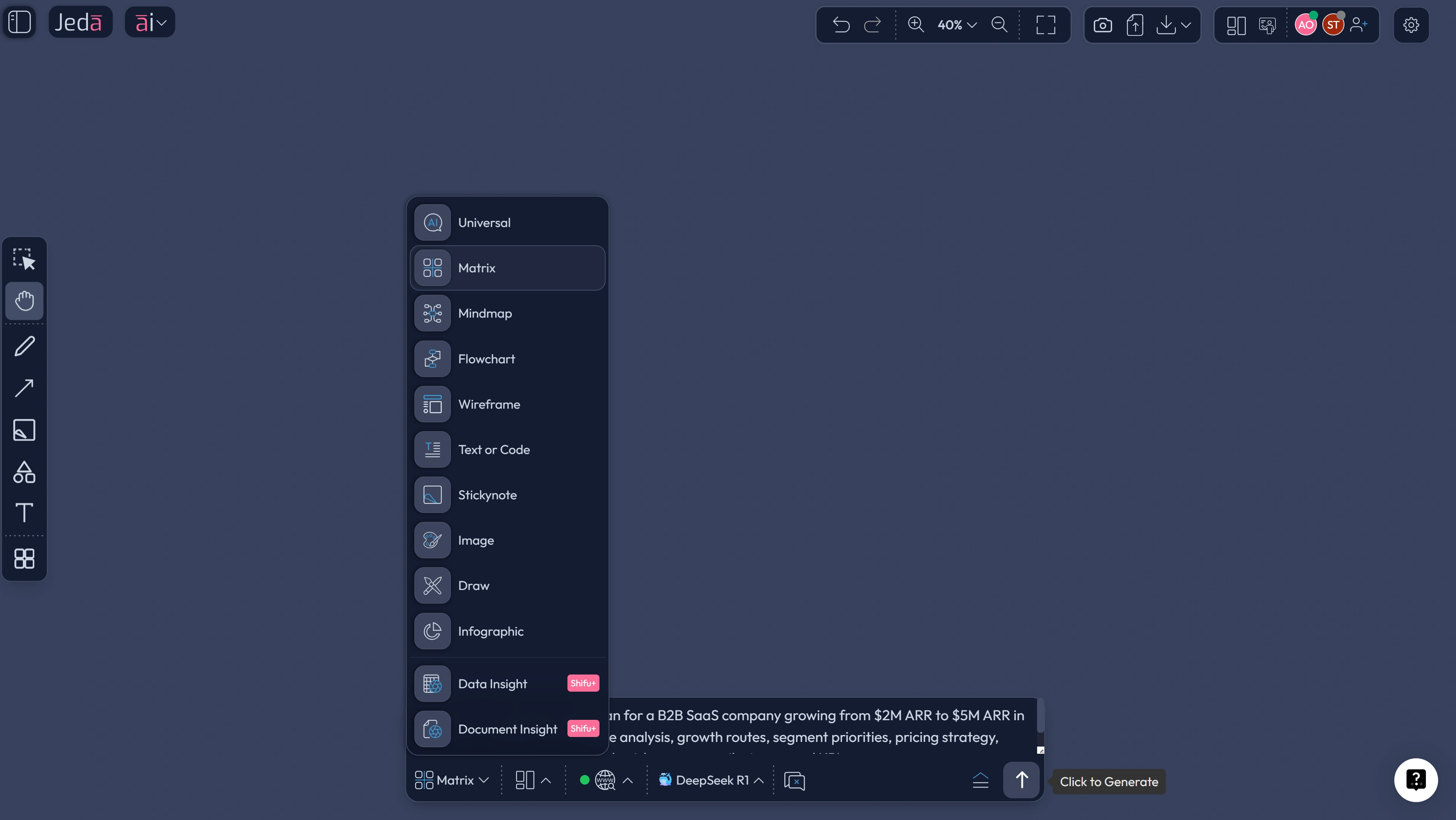Toggle fullscreen frame view
Viewport: 1456px width, 820px height.
[1046, 25]
